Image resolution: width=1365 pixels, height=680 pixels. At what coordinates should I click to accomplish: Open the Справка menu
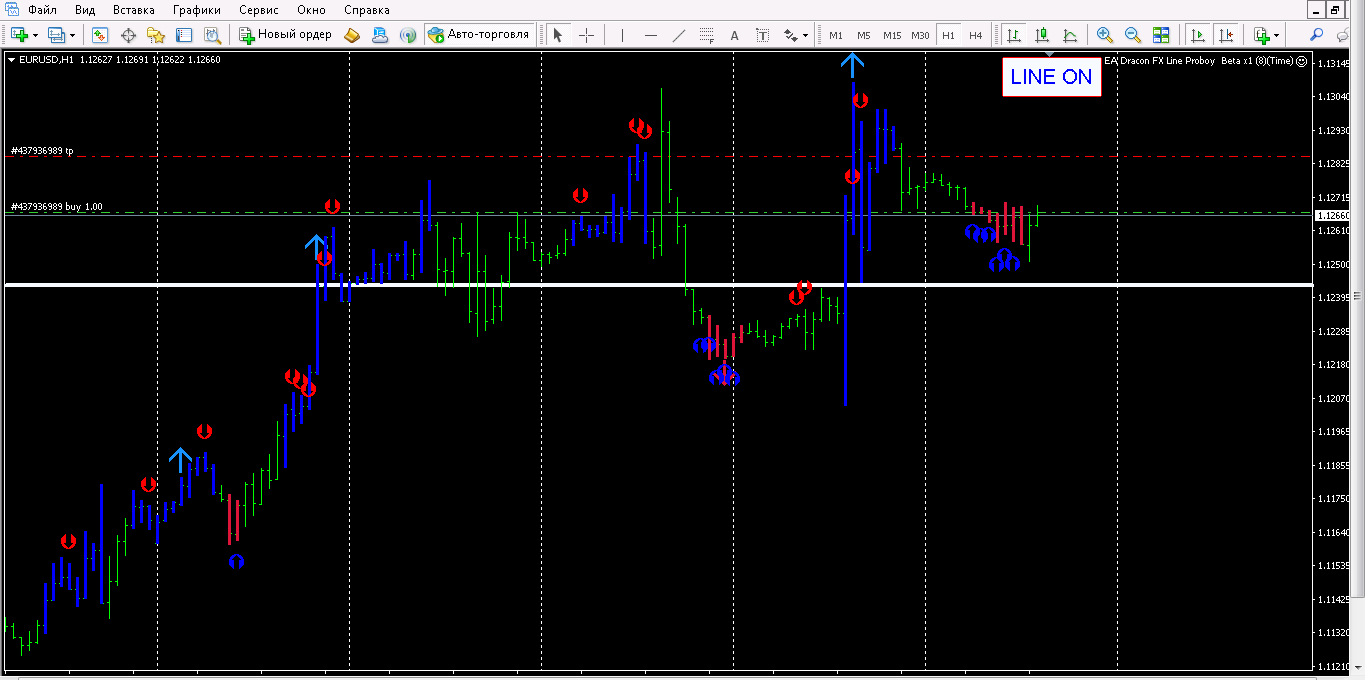[x=367, y=10]
